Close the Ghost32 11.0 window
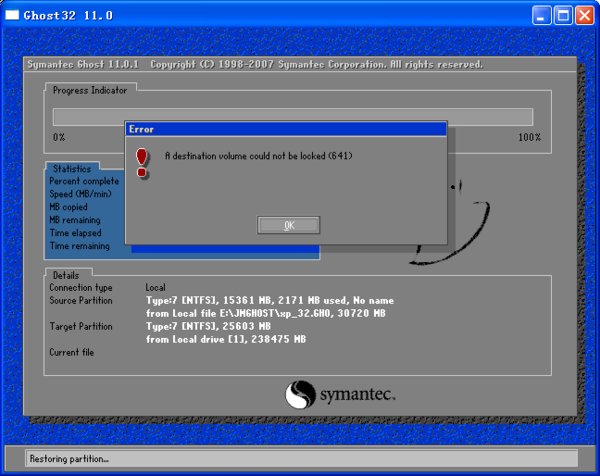The image size is (600, 476). click(x=583, y=15)
